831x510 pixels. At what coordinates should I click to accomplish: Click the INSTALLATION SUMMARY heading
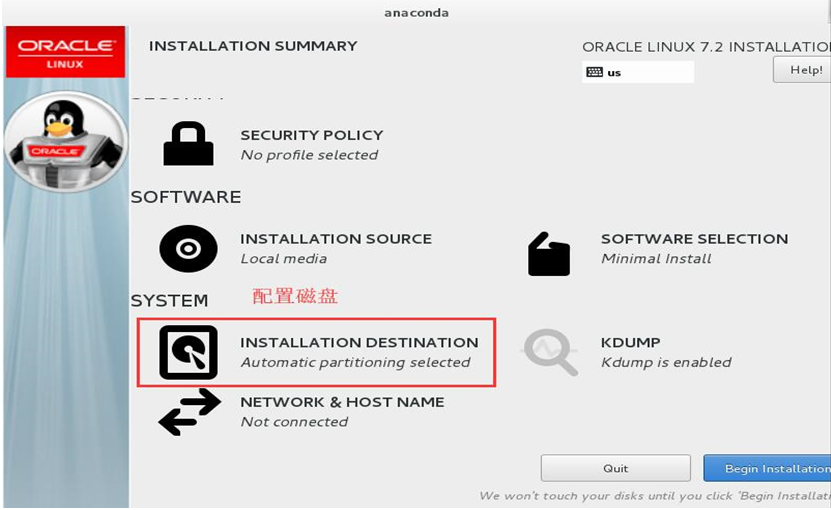click(x=253, y=46)
